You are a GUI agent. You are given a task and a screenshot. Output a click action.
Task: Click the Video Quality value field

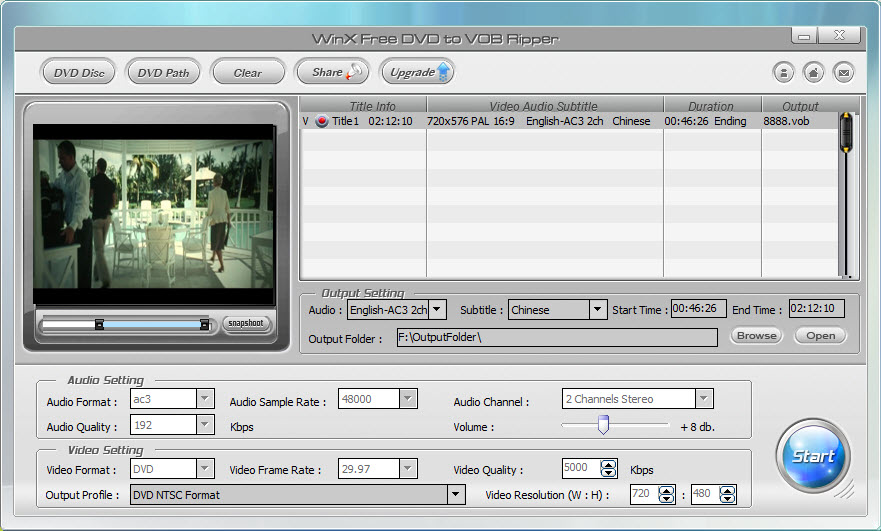pyautogui.click(x=580, y=469)
